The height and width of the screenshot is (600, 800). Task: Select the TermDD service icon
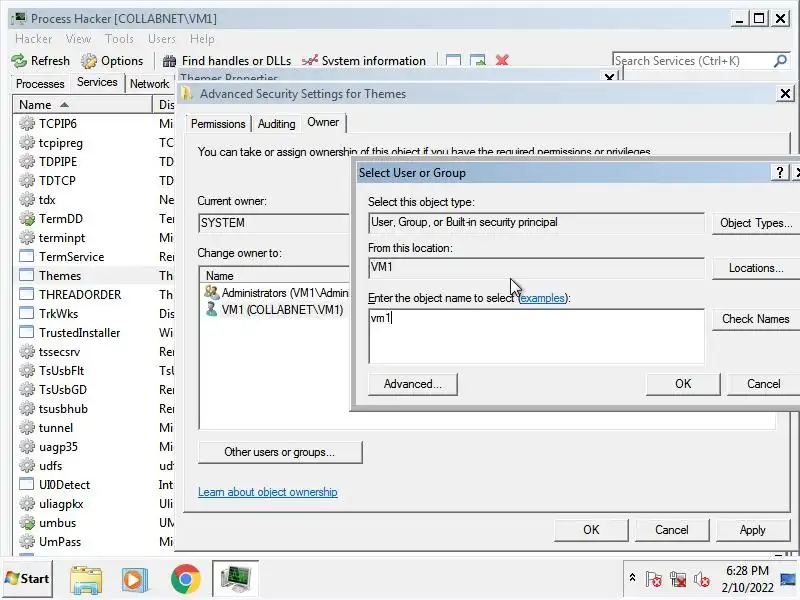click(27, 218)
